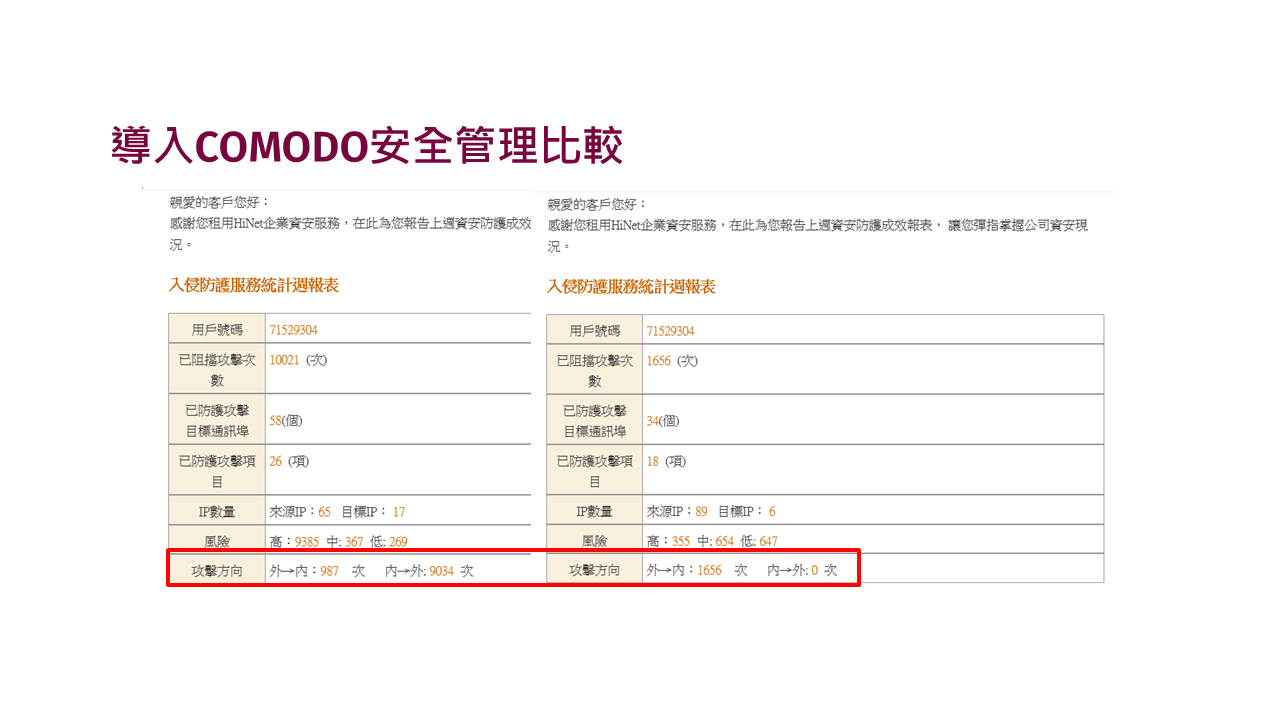
Task: Click source IP count 89
Action: 701,512
